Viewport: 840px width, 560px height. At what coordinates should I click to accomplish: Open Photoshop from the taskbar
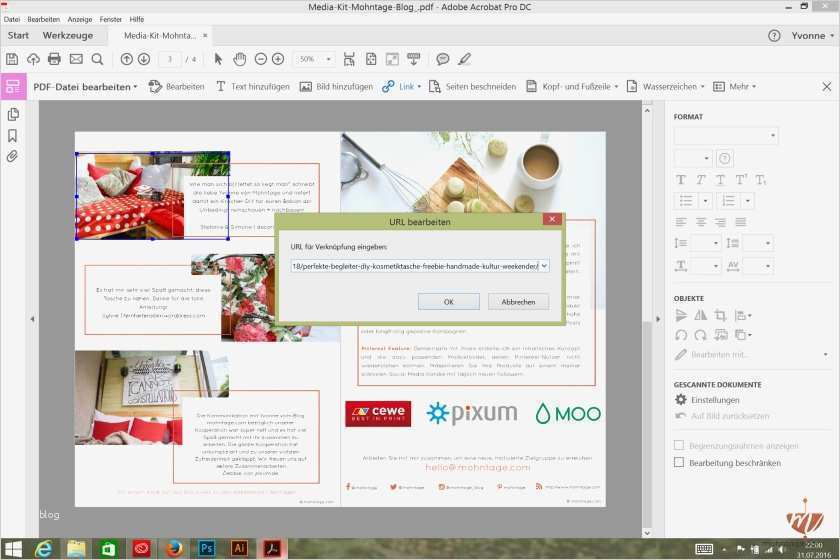(x=208, y=548)
